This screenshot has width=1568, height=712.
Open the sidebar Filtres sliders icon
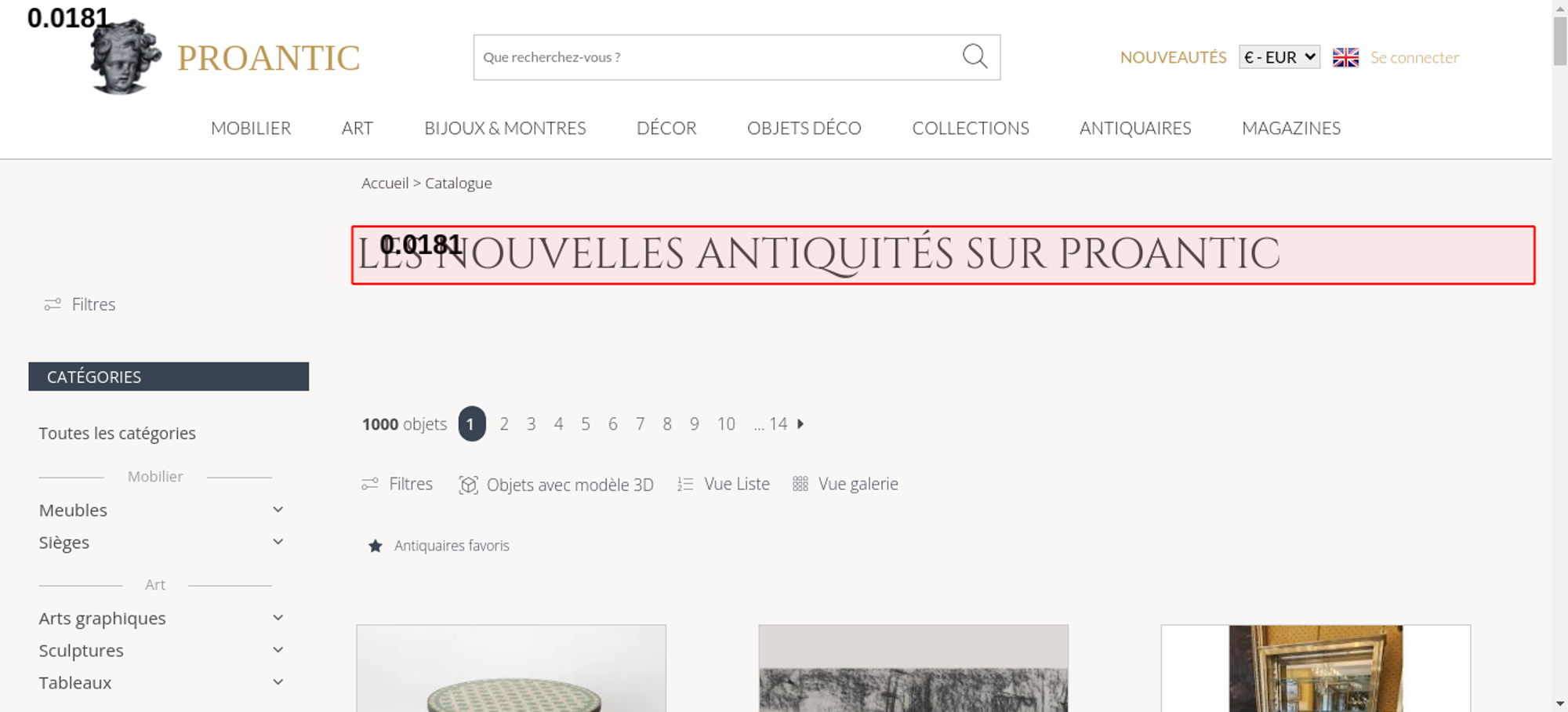[53, 304]
